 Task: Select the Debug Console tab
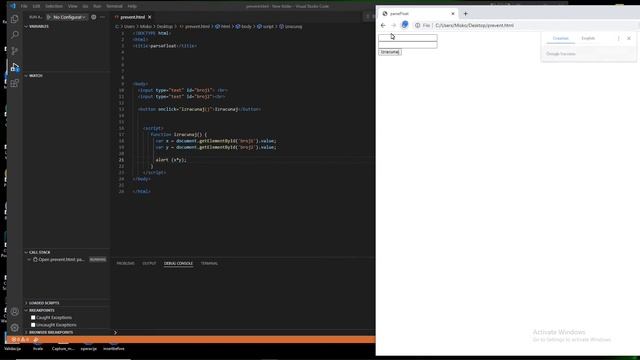(x=178, y=264)
